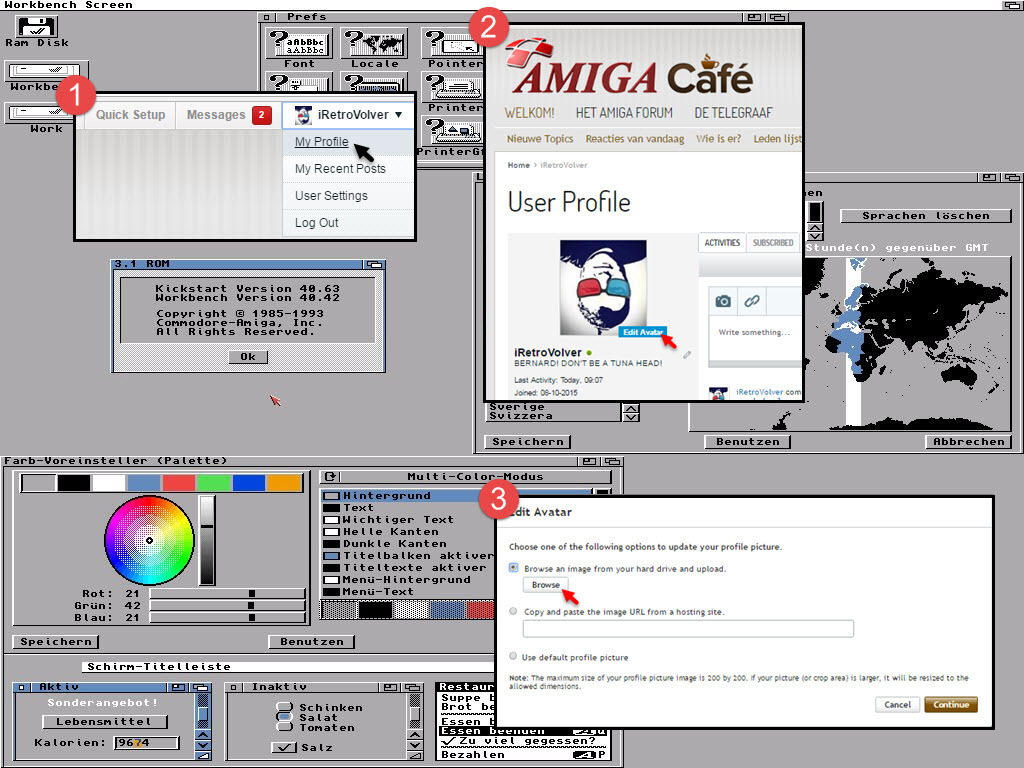
Task: Click the down arrow in Aktiv window
Action: [x=203, y=745]
